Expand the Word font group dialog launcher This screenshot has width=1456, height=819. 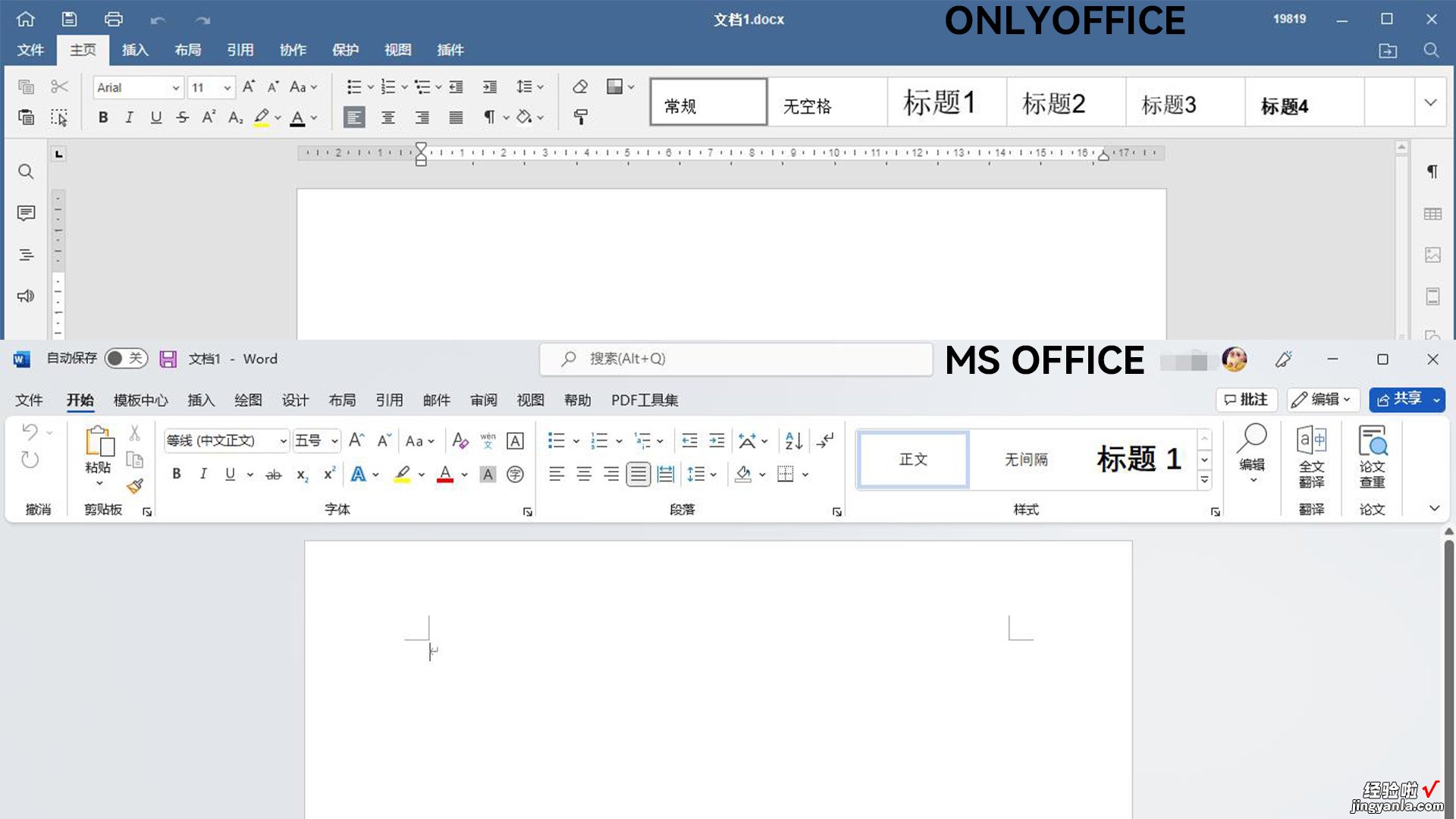point(528,512)
